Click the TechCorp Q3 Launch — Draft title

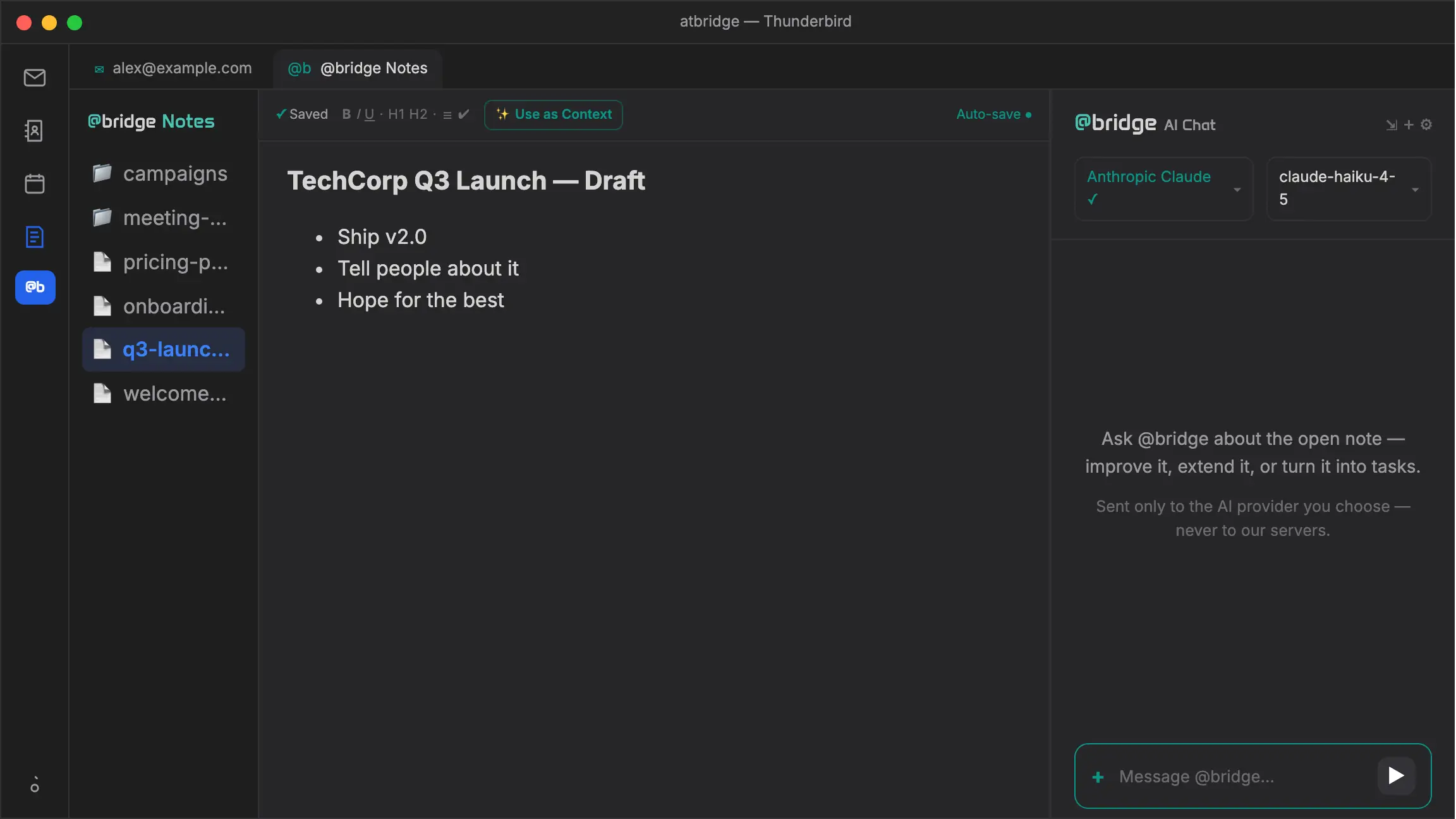pyautogui.click(x=466, y=181)
